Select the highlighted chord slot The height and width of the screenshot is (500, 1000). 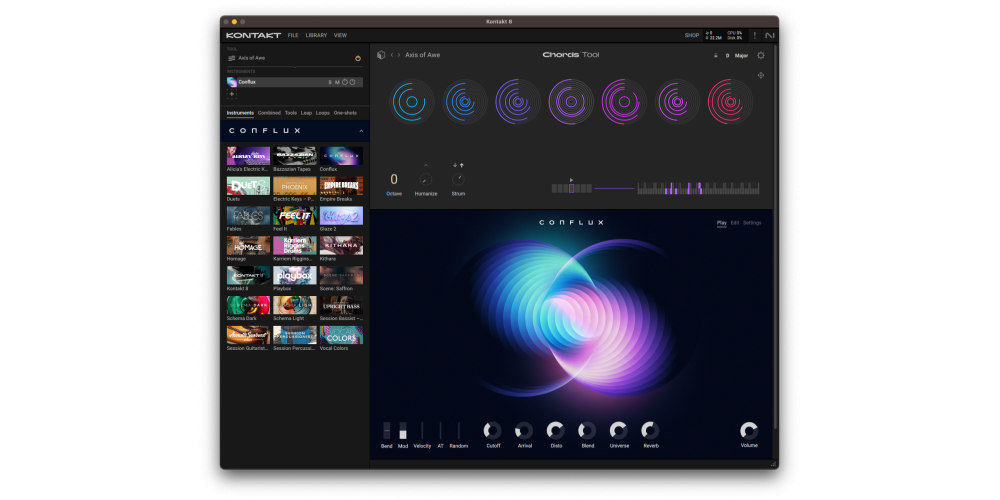pos(571,189)
